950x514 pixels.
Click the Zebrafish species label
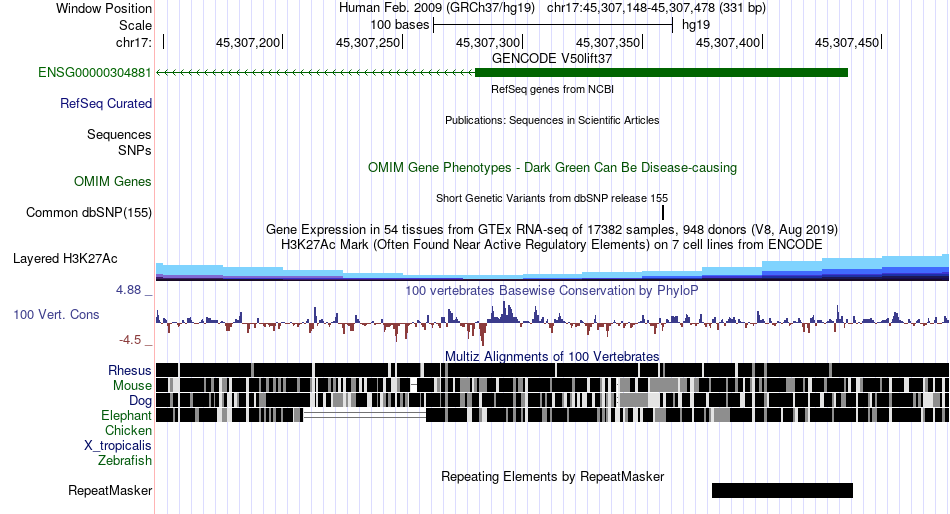pos(125,461)
